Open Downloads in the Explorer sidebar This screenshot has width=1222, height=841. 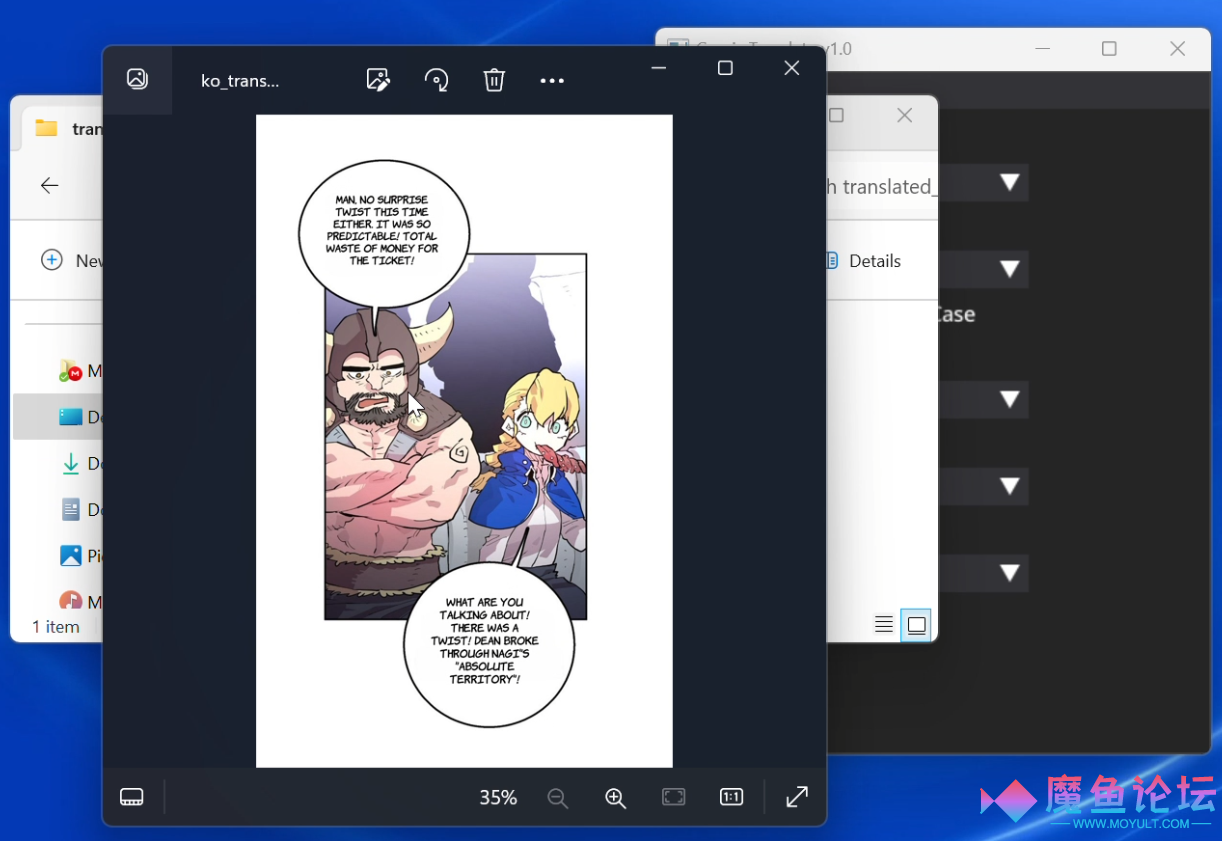click(x=80, y=463)
